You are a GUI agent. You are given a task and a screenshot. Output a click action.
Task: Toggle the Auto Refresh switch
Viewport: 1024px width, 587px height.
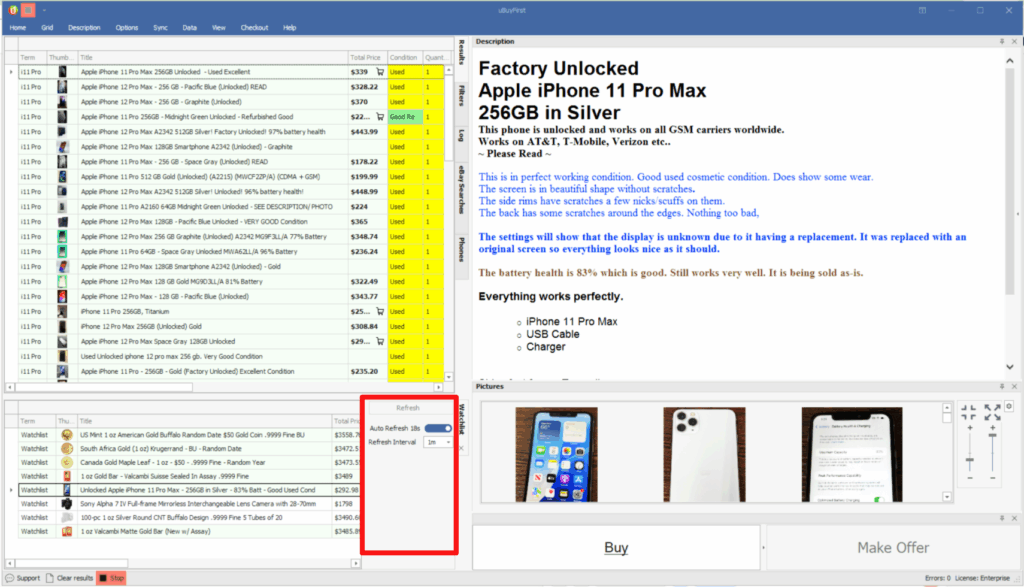(438, 428)
